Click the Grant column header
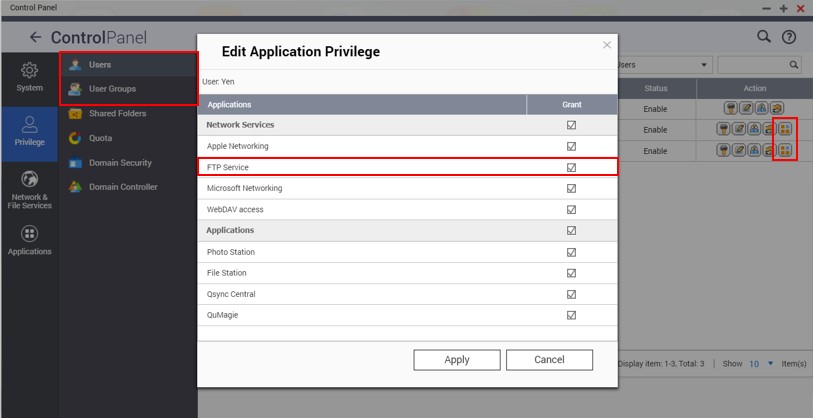Viewport: 813px width, 418px height. 572,104
